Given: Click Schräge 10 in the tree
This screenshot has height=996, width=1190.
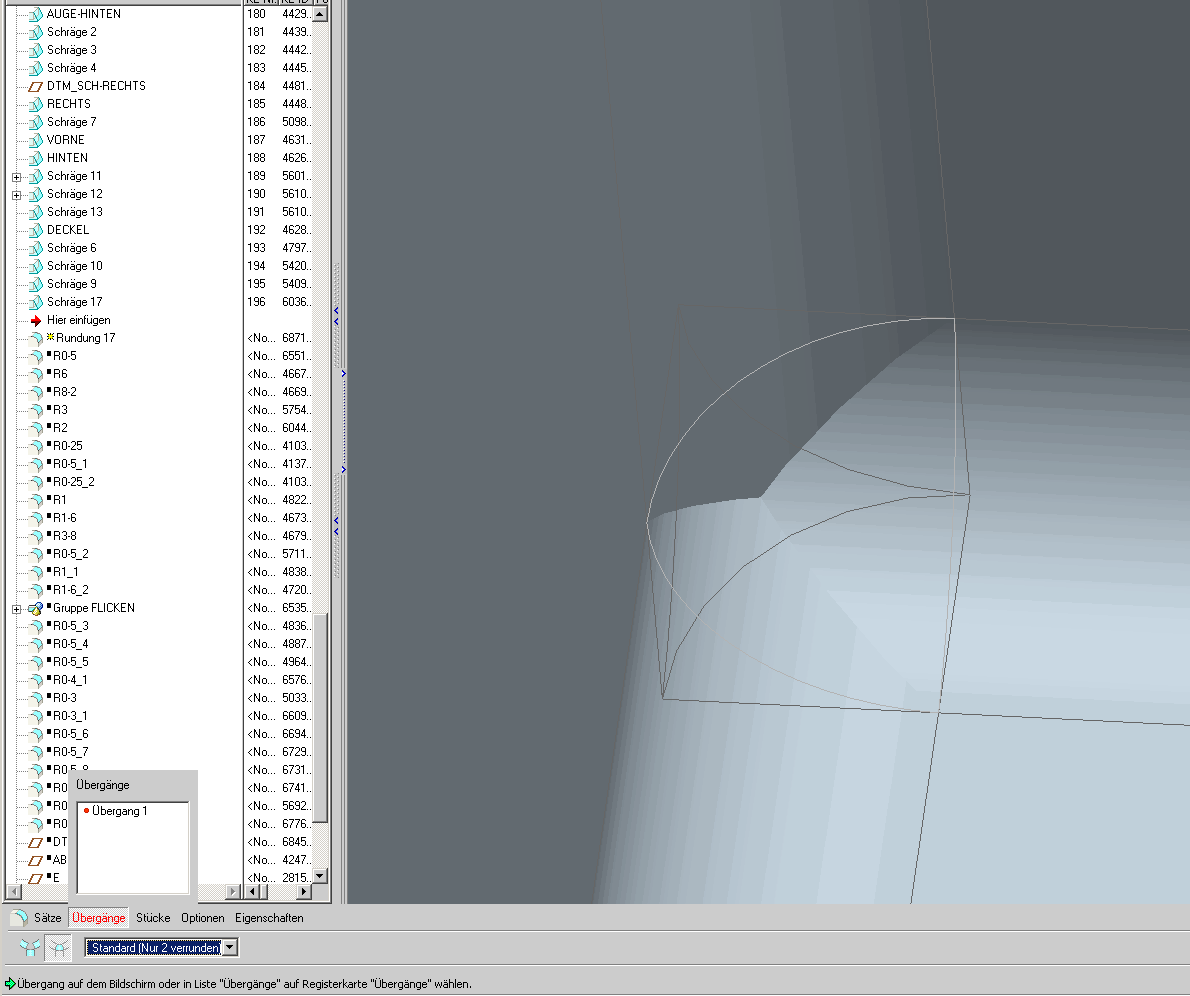Looking at the screenshot, I should [75, 266].
